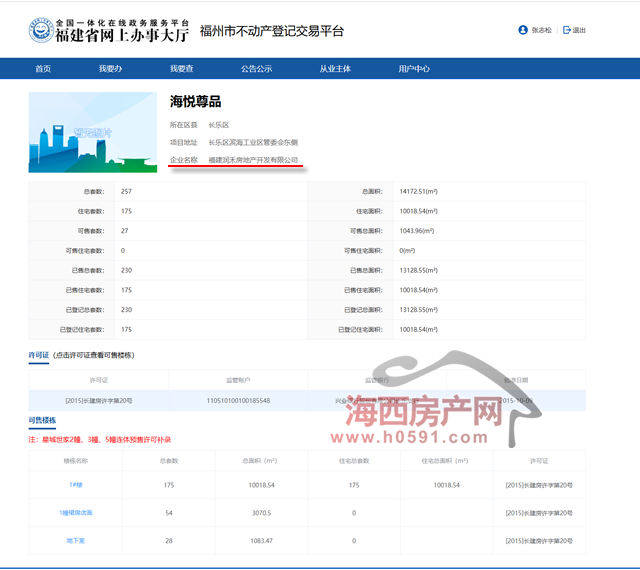Click the Fujian online service hall logo
Viewport: 640px width, 570px height.
[x=110, y=29]
